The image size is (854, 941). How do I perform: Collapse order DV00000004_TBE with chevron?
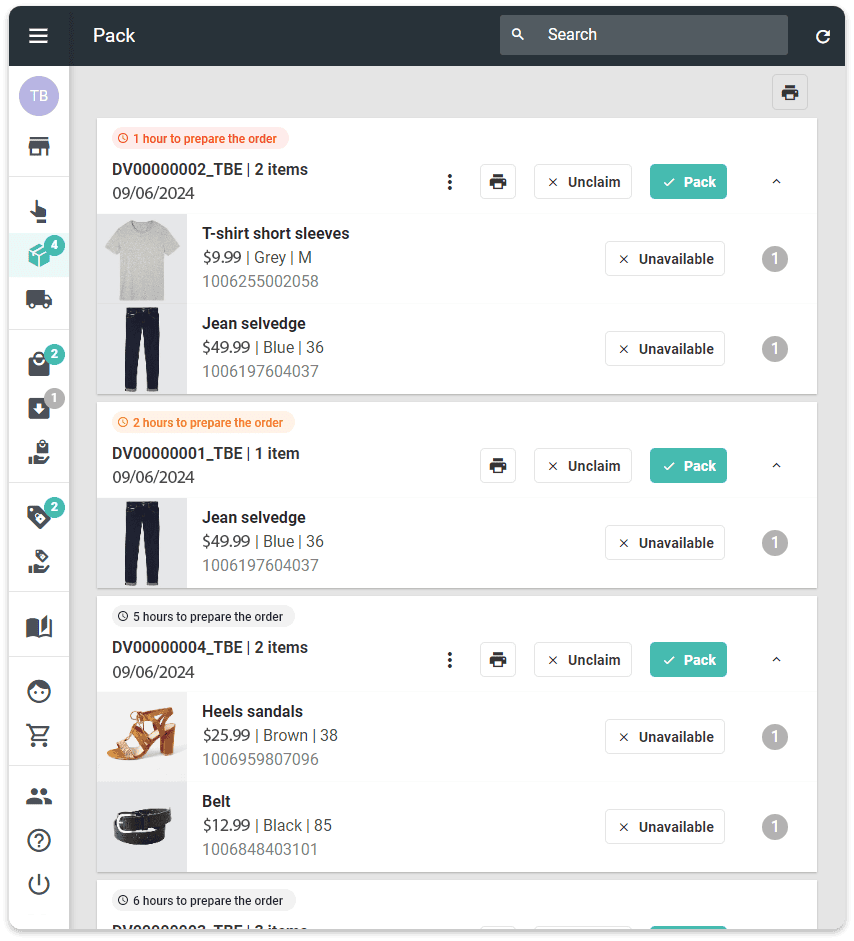(x=776, y=660)
